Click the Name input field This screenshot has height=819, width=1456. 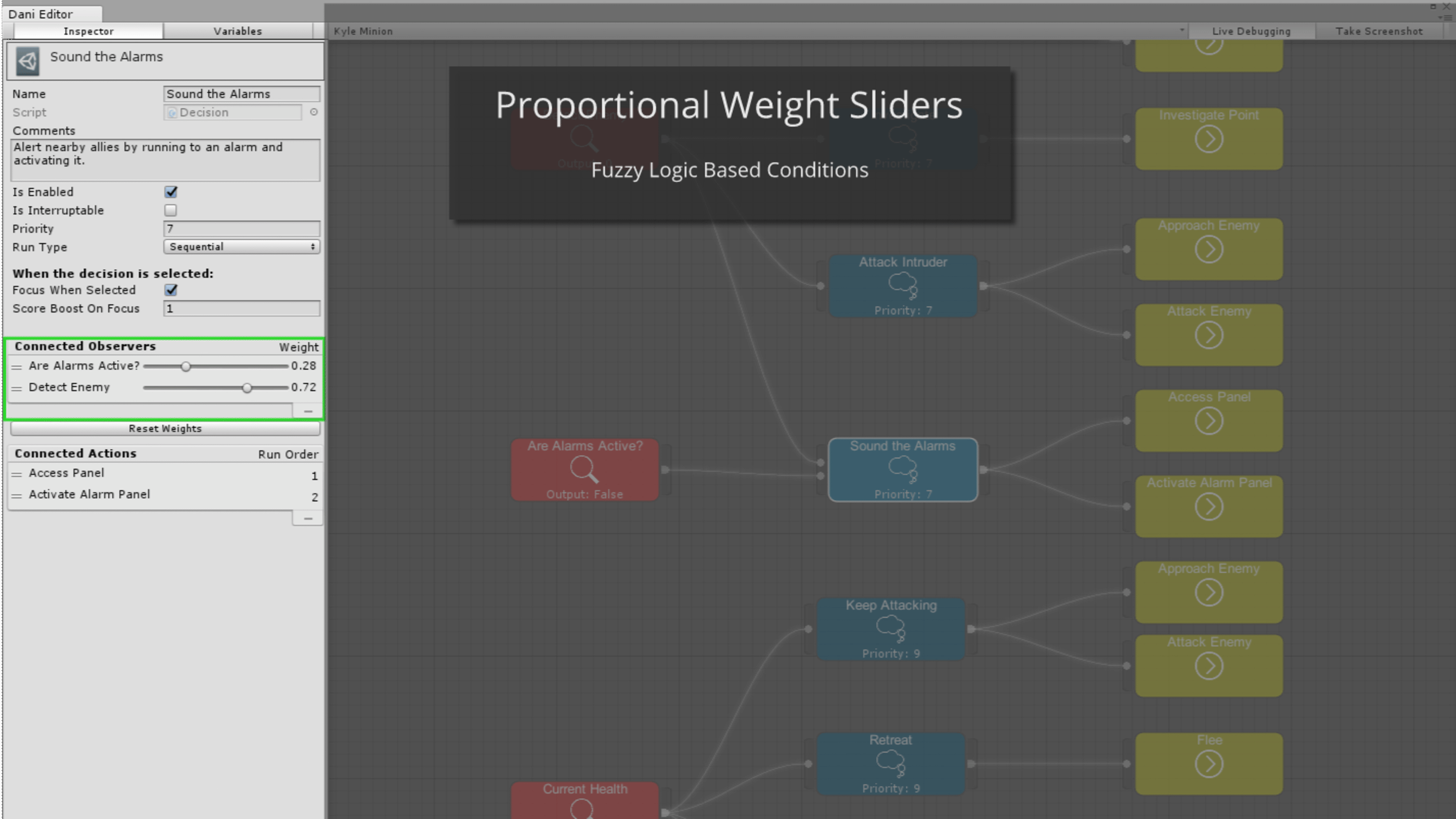(x=242, y=94)
